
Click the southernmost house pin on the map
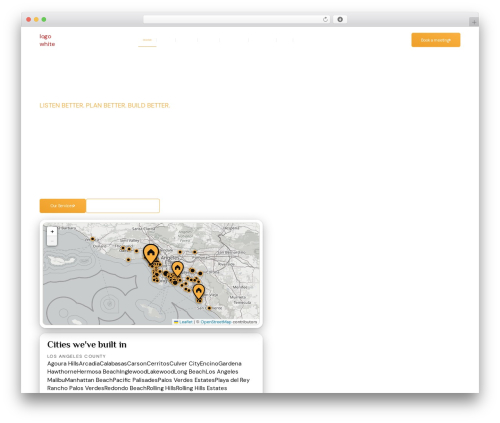[x=199, y=292]
